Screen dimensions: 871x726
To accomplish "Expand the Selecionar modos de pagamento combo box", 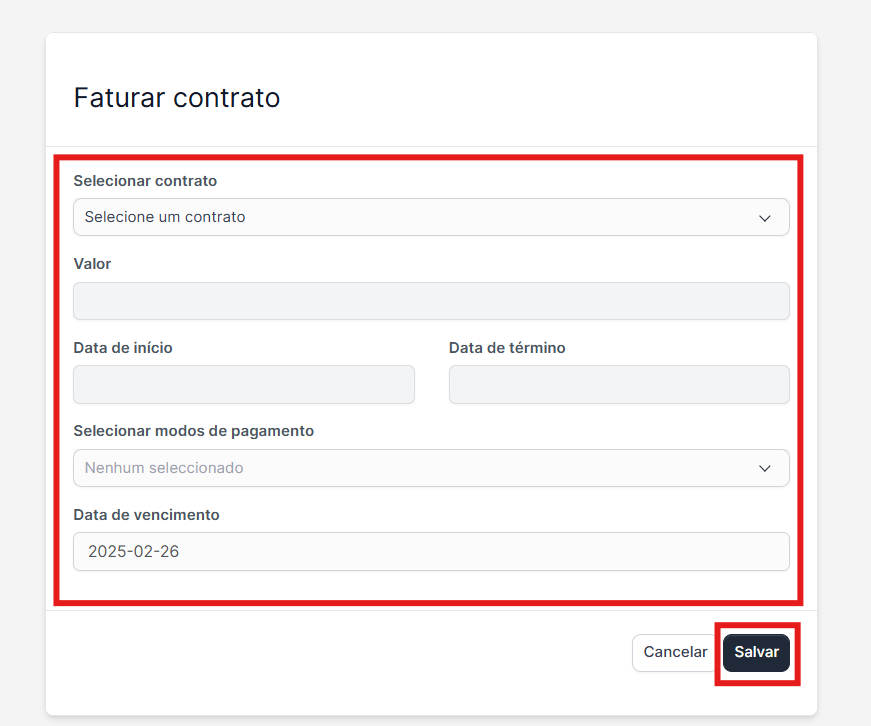I will click(431, 468).
